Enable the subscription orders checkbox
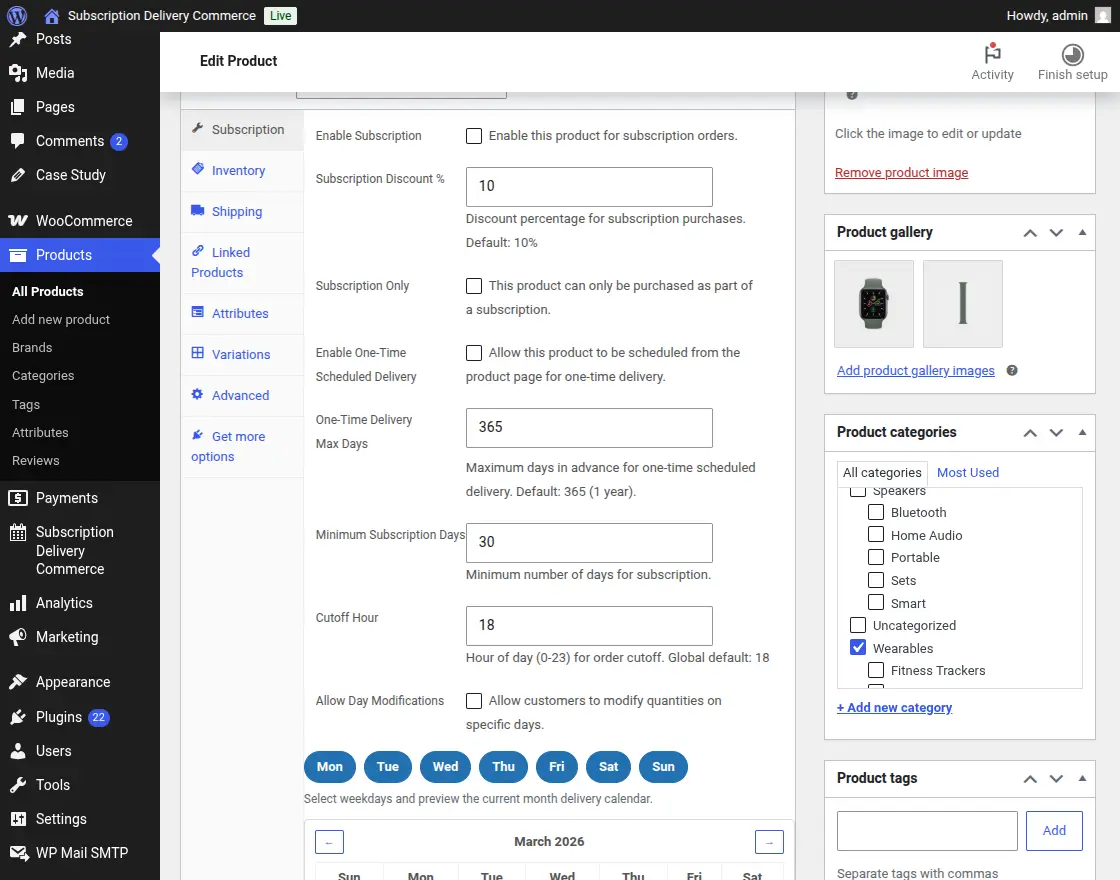 pyautogui.click(x=474, y=136)
